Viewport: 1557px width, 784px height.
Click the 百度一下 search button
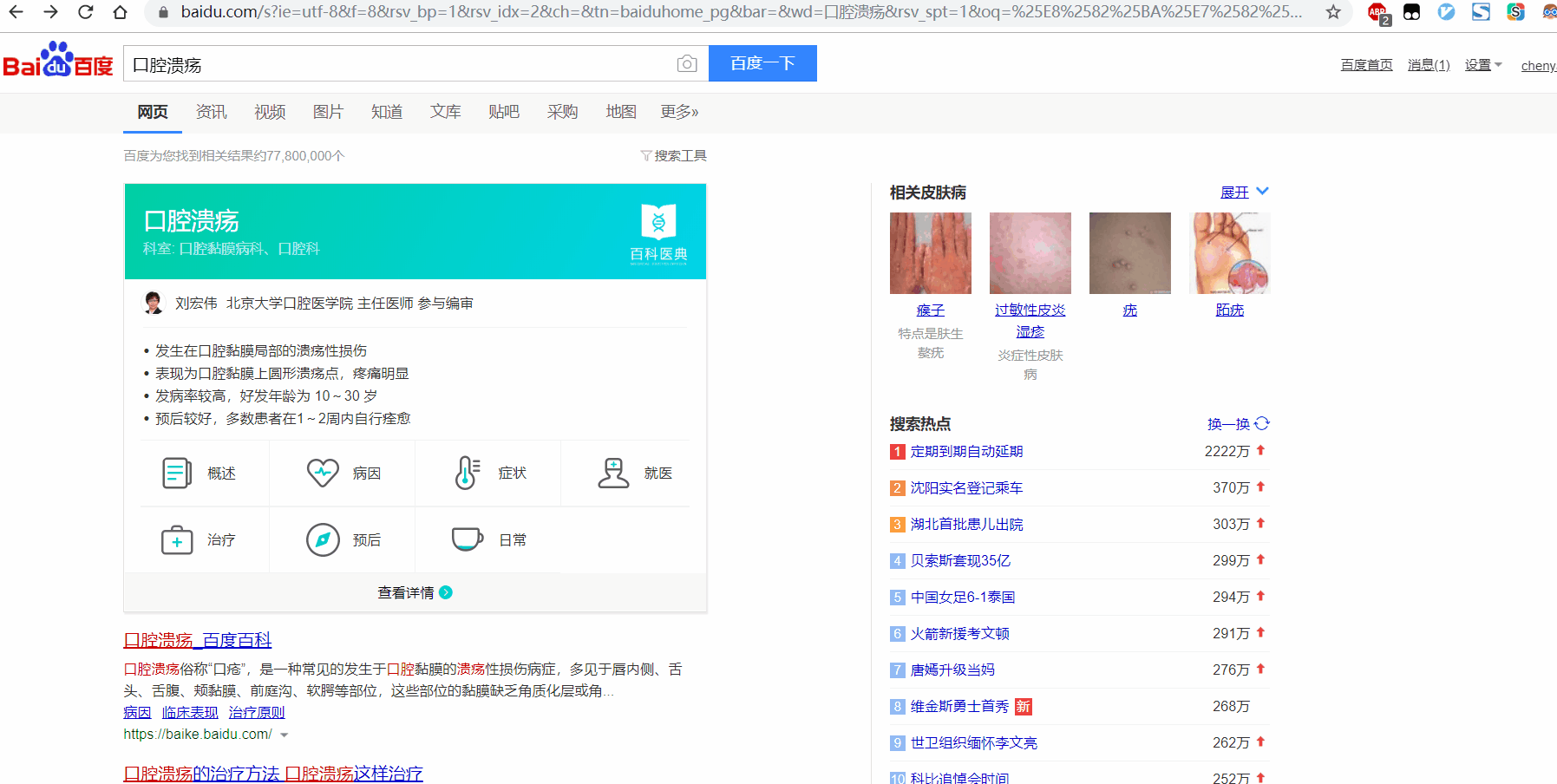tap(762, 63)
